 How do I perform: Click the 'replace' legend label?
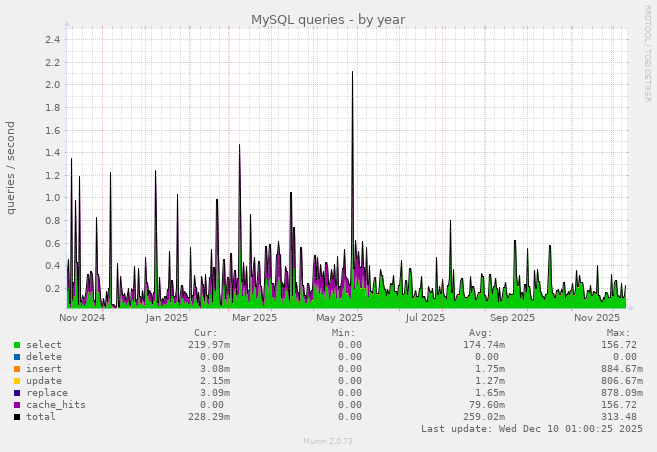pos(47,393)
